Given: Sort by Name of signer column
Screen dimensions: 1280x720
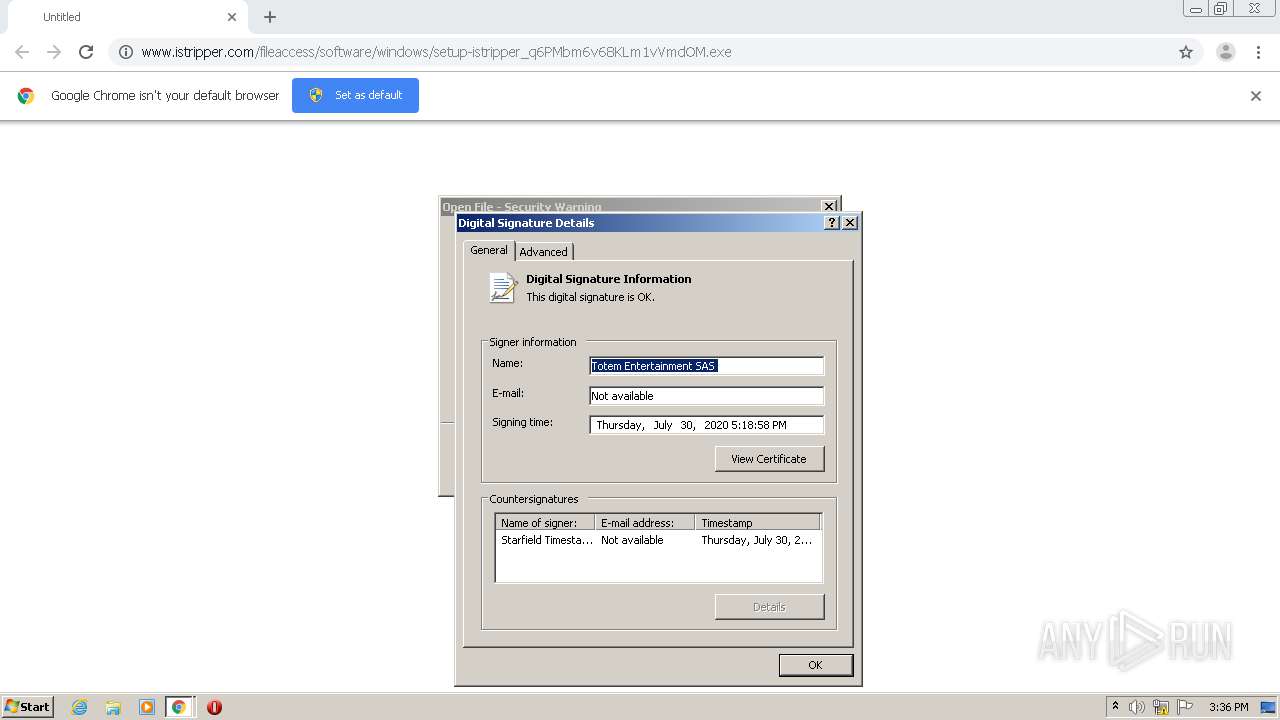Looking at the screenshot, I should coord(545,522).
